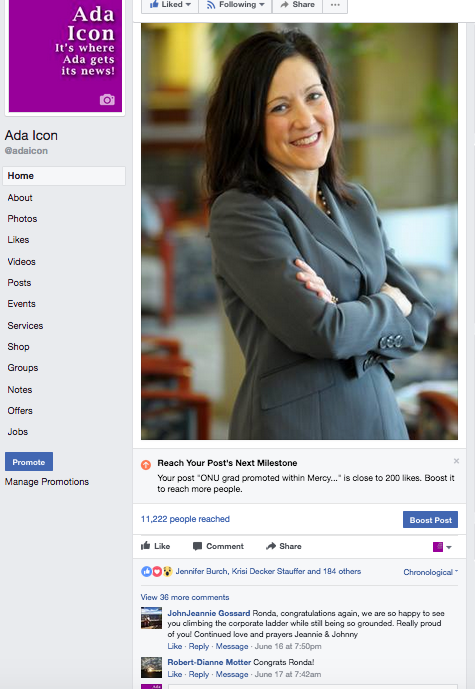Open the purple page identity selector
Screen dimensions: 475x689
click(x=442, y=547)
